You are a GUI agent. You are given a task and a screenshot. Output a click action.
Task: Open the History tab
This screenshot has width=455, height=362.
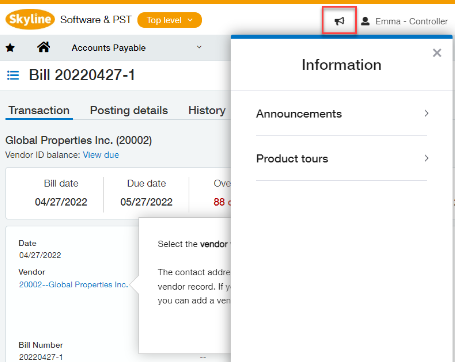(x=207, y=110)
